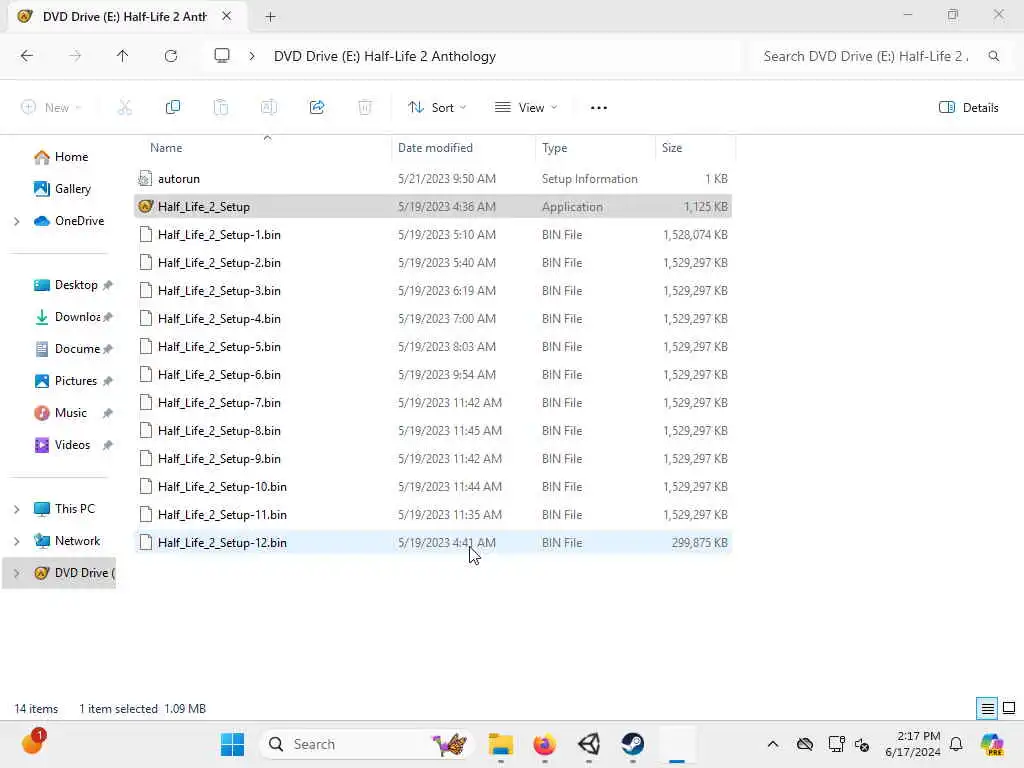1024x768 pixels.
Task: Click the address bar path text
Action: pos(385,57)
